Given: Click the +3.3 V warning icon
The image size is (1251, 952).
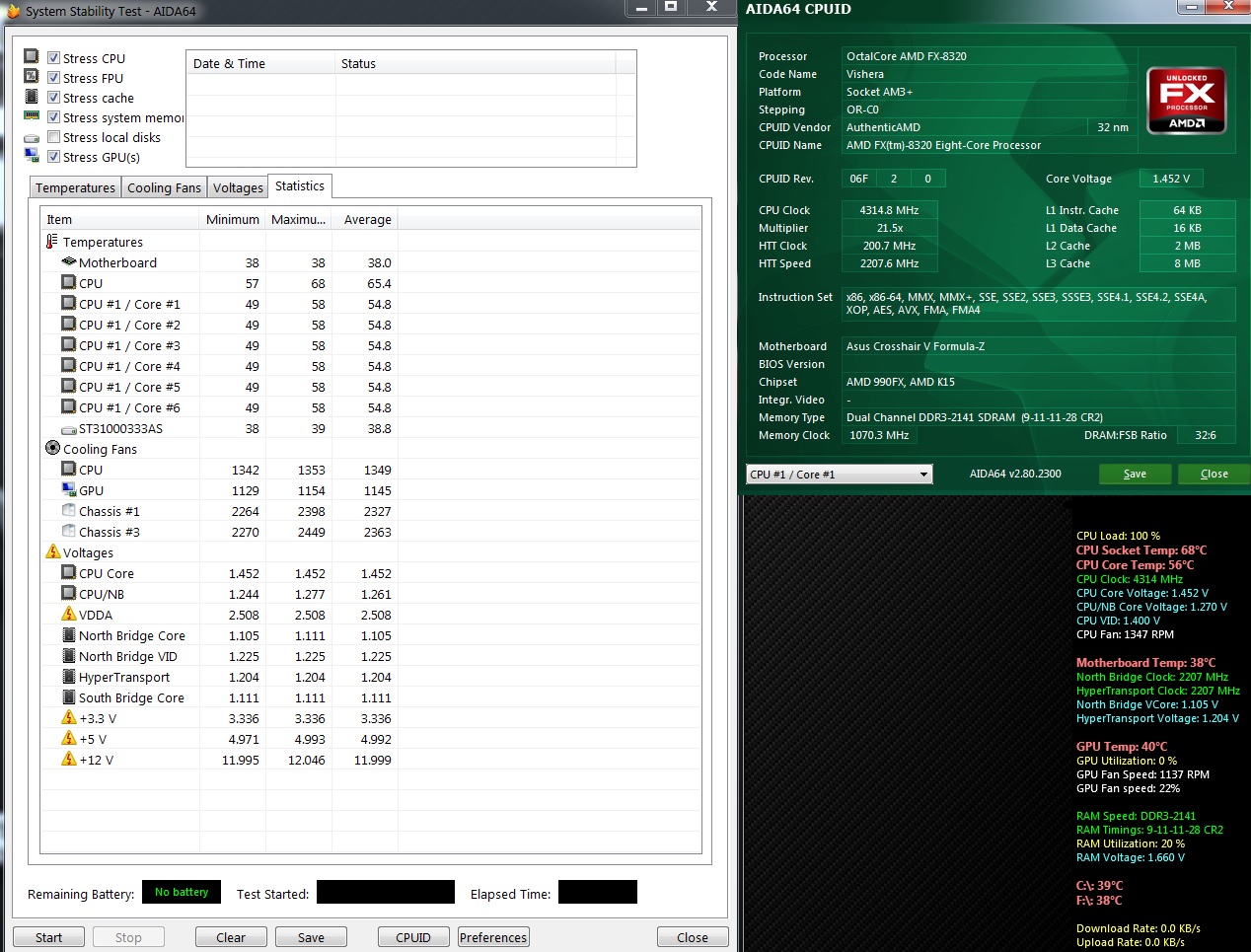Looking at the screenshot, I should click(69, 718).
